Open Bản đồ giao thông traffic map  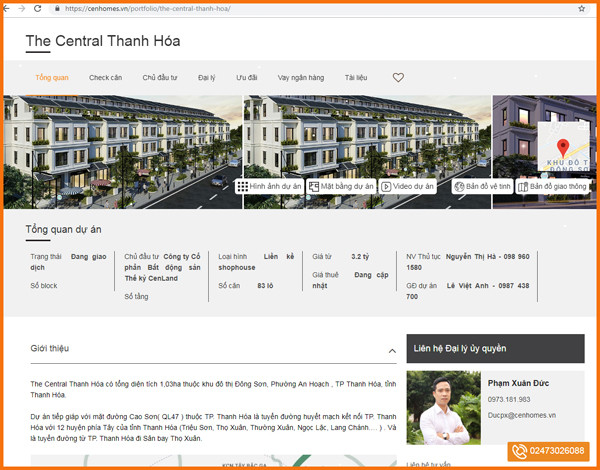551,186
